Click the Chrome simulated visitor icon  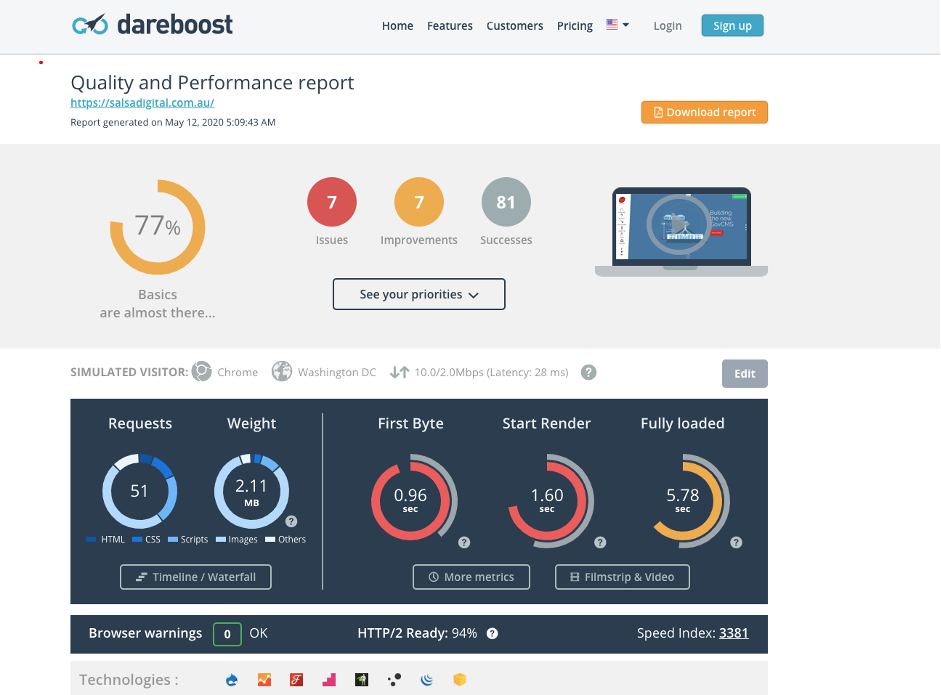point(202,371)
